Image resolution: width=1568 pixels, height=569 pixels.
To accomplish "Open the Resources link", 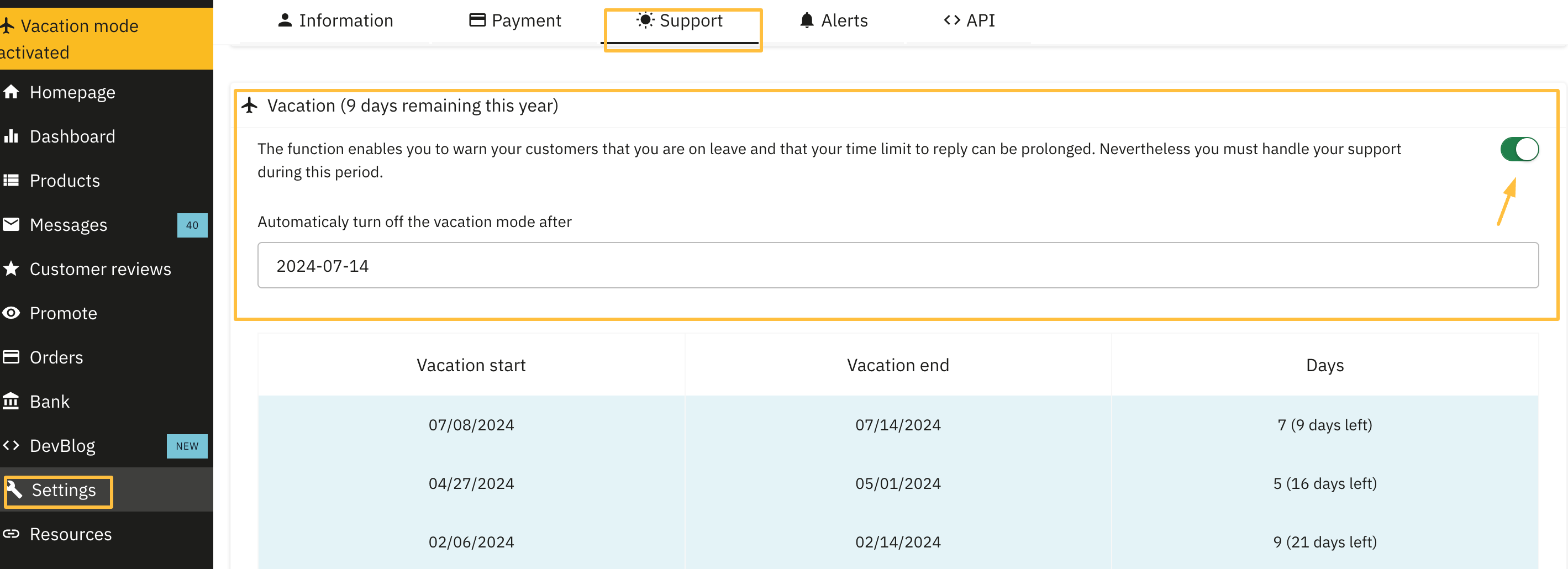I will [x=71, y=534].
